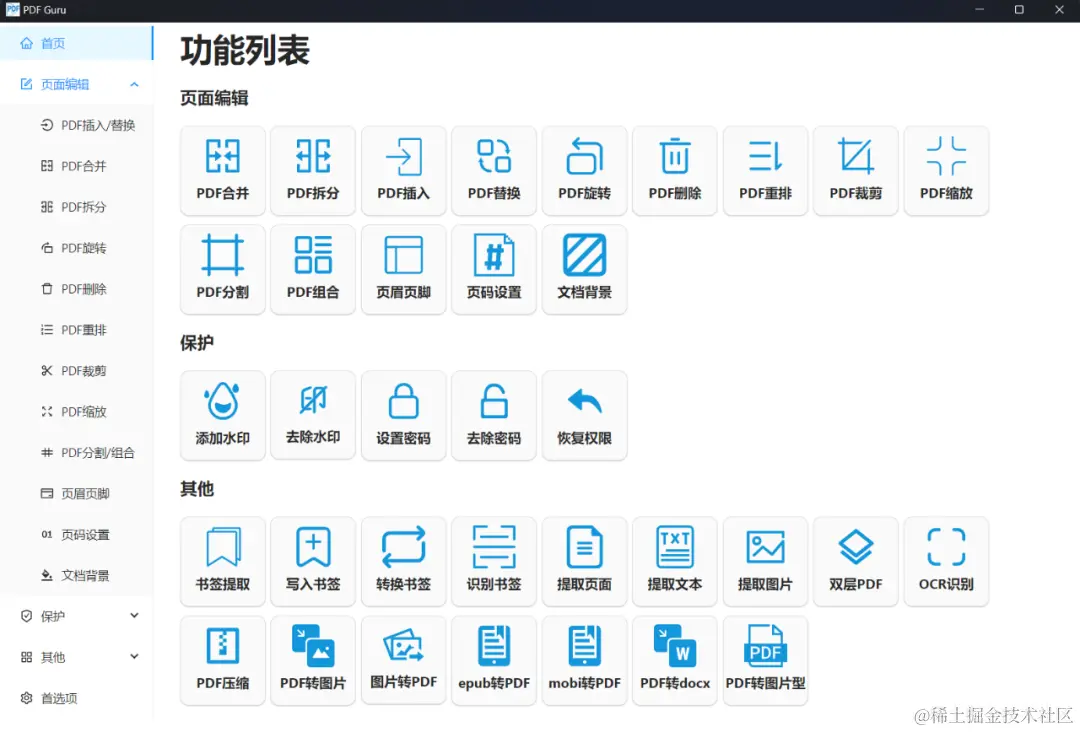Go to the 首页 home page
This screenshot has height=732, width=1080.
point(50,43)
